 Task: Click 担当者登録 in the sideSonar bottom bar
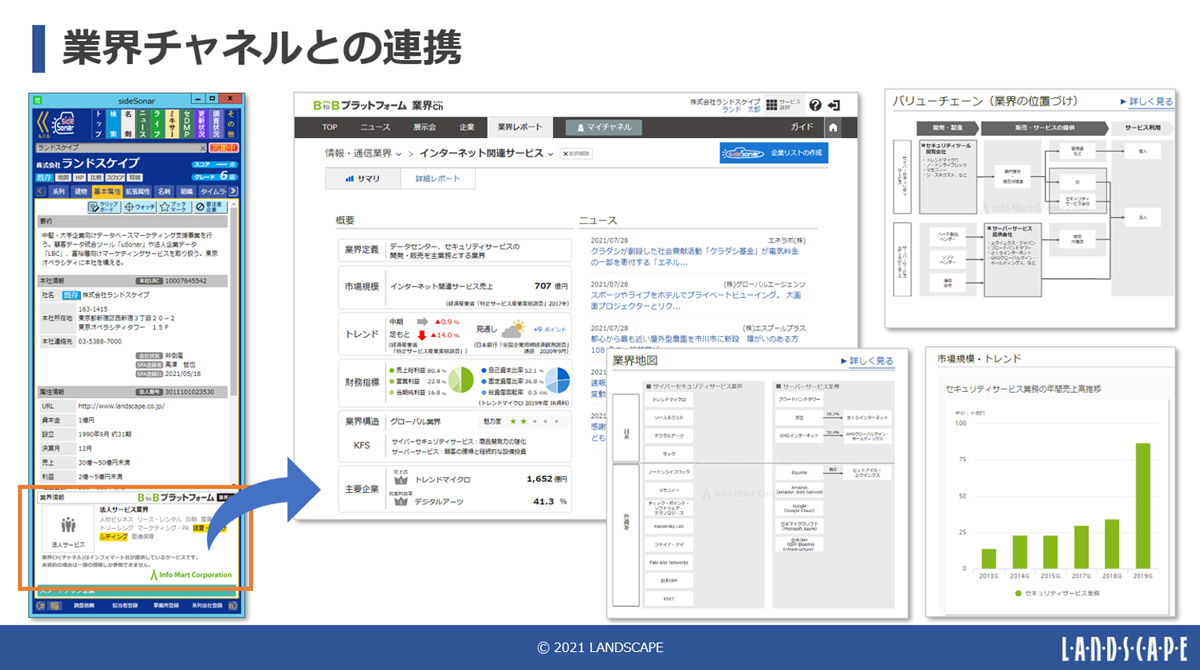click(x=125, y=605)
